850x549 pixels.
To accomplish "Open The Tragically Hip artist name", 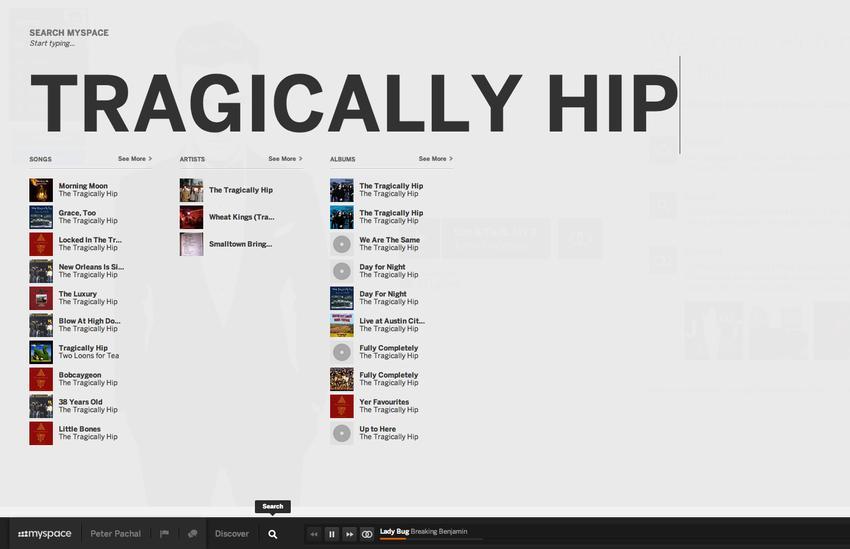I will (x=241, y=190).
